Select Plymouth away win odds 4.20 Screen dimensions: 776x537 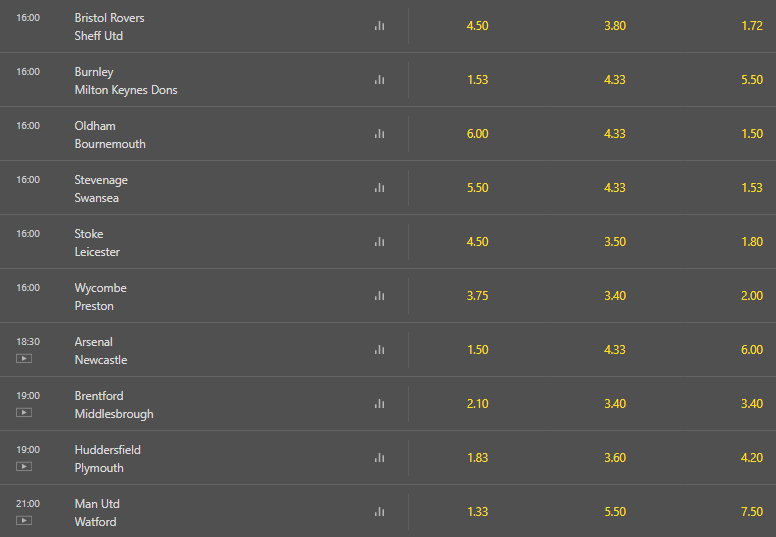click(752, 457)
